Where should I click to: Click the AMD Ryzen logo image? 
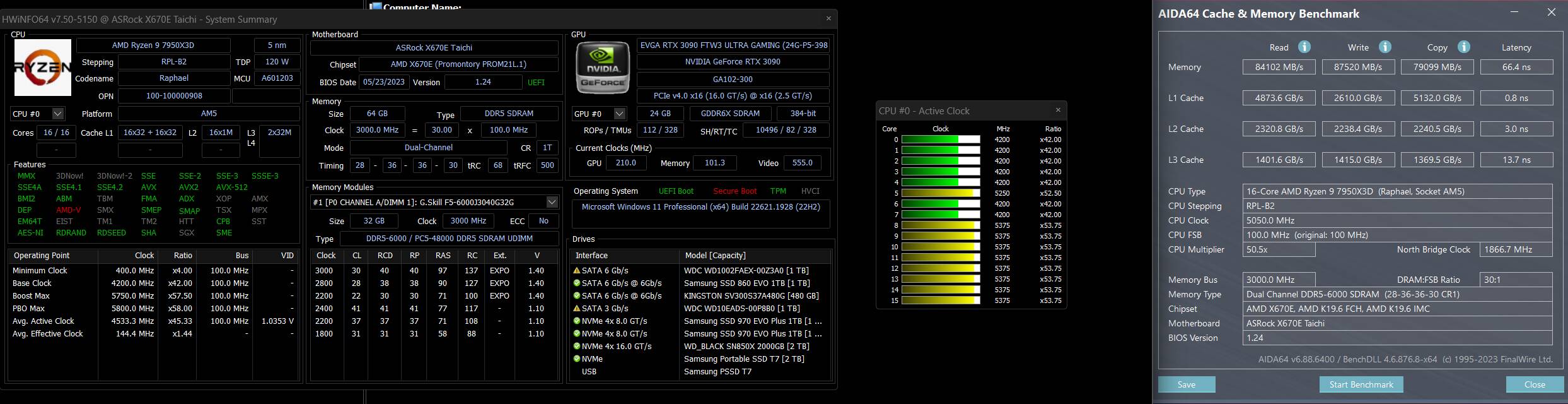pyautogui.click(x=42, y=68)
